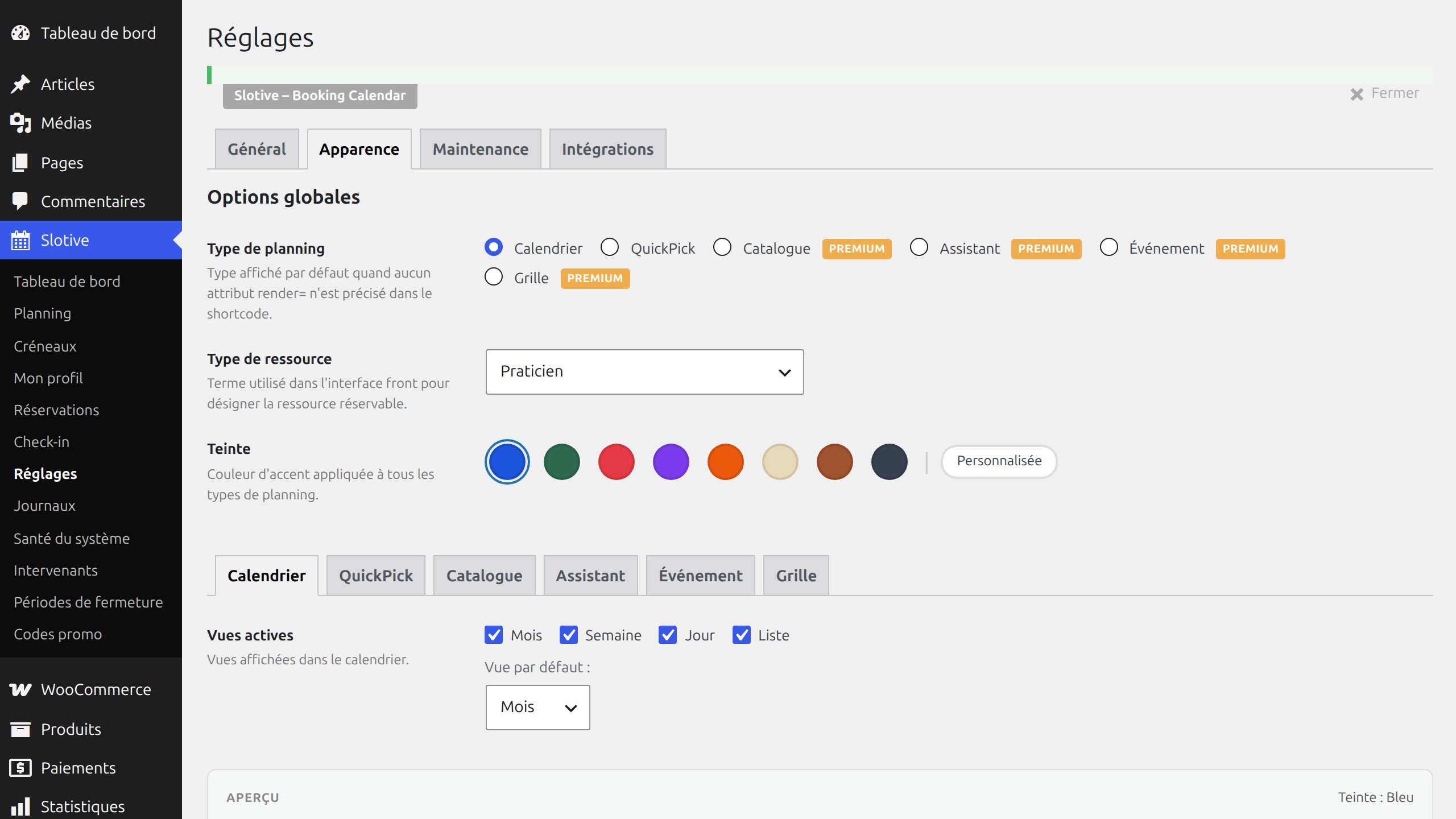Click the Statistiques bar chart icon
Image resolution: width=1456 pixels, height=819 pixels.
[20, 806]
